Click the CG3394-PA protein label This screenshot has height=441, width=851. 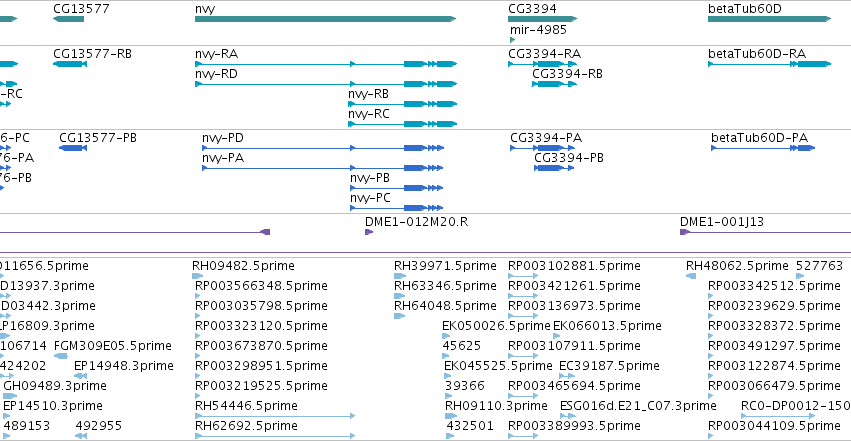tap(546, 138)
